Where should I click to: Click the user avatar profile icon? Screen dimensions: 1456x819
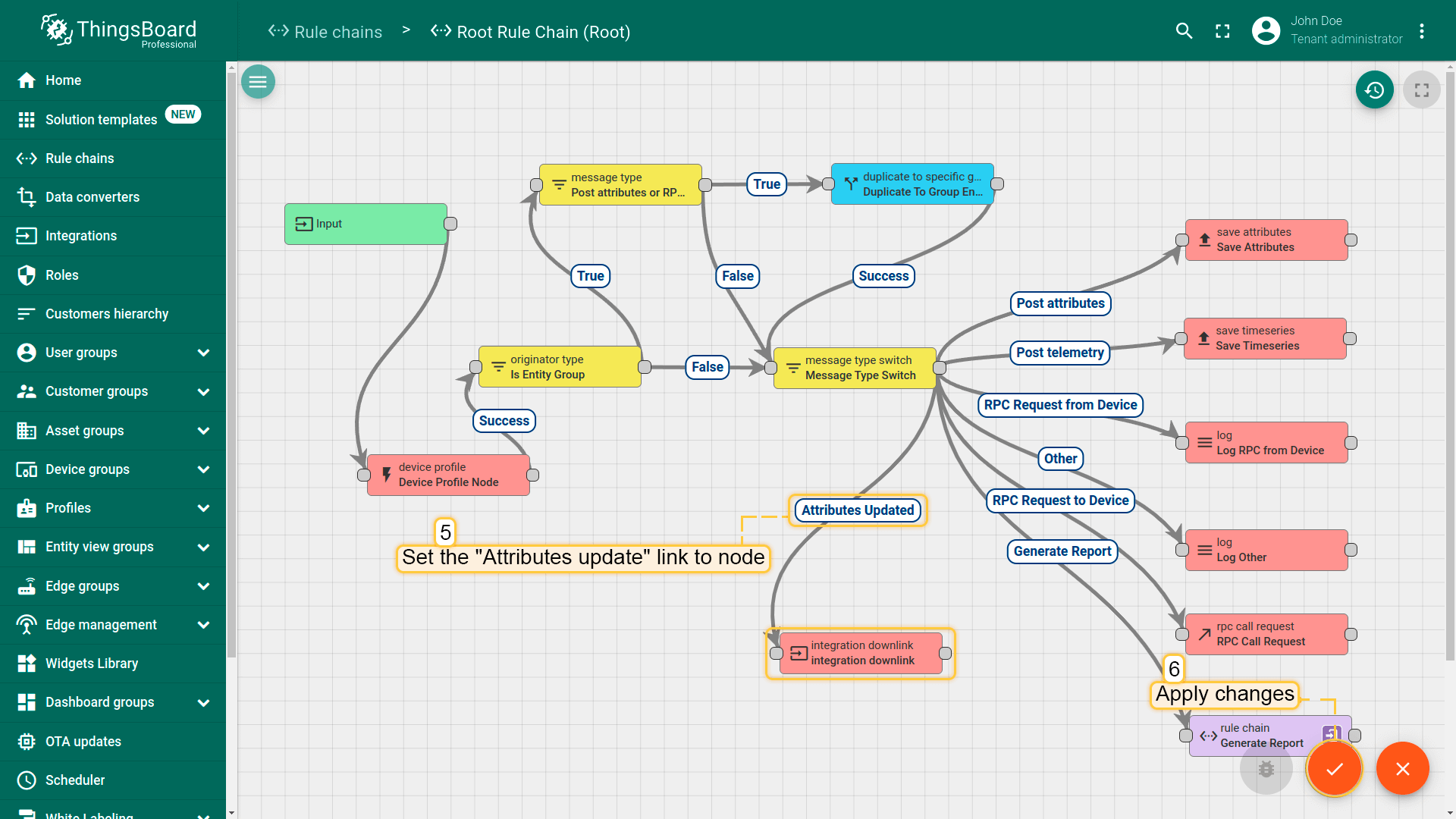[x=1266, y=31]
